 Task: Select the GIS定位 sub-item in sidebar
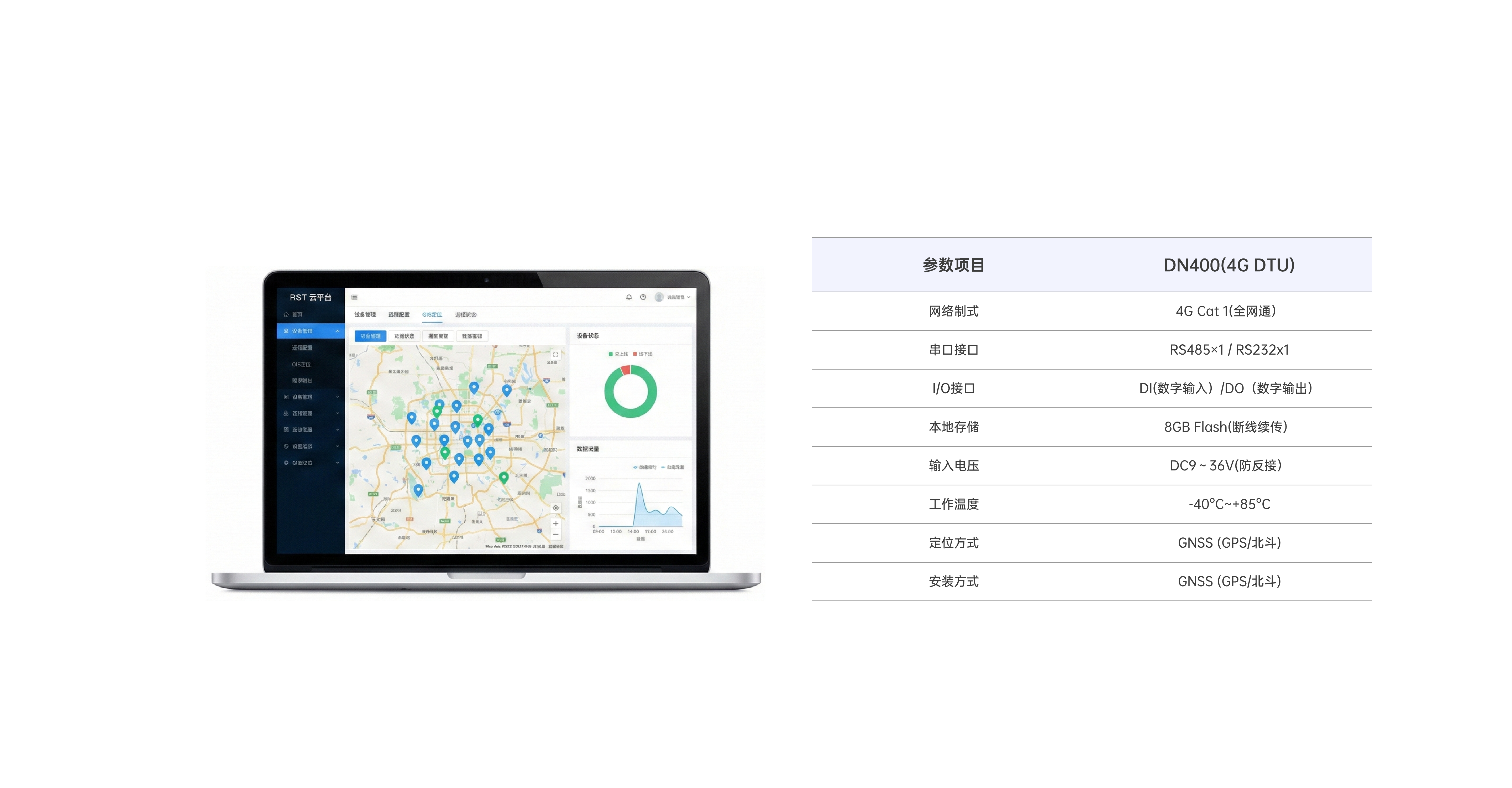(x=301, y=364)
